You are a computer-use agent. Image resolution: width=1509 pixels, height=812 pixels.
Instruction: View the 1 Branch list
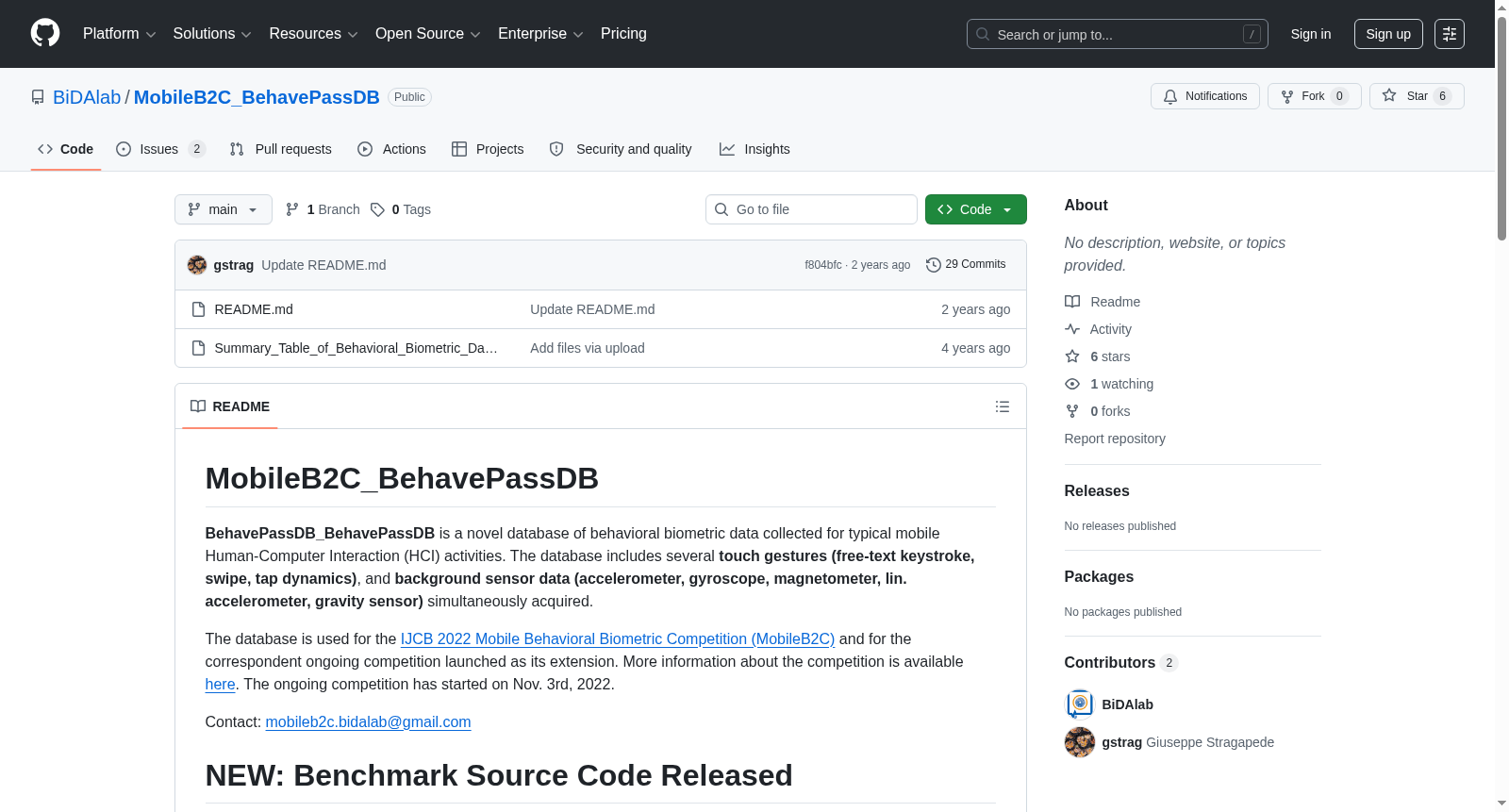click(x=323, y=209)
